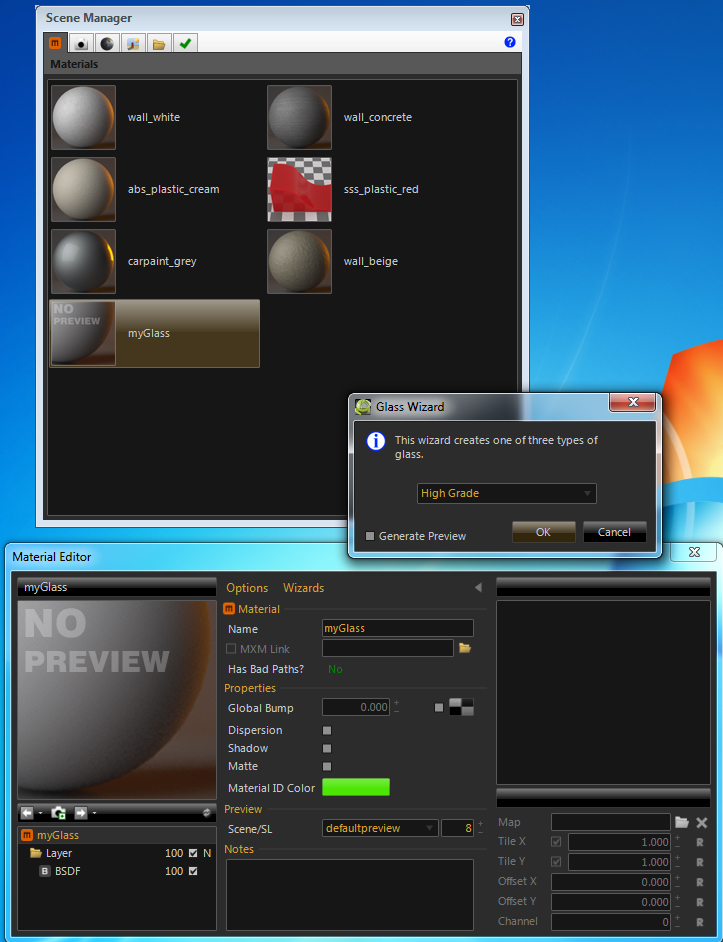The image size is (723, 942).
Task: Go to previous preview with left arrow
Action: coord(27,813)
